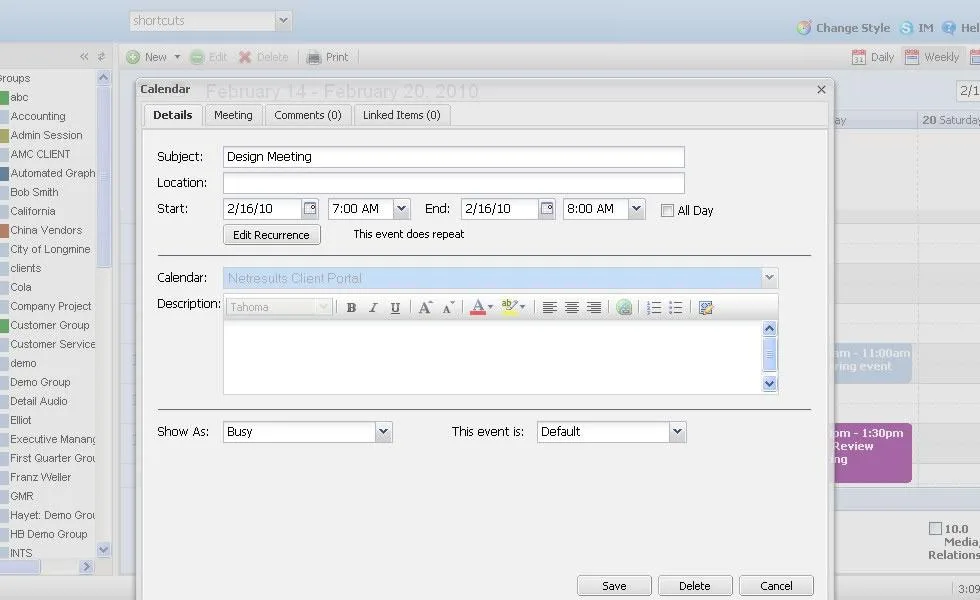Click the Start date 2/16/10 field
This screenshot has width=980, height=600.
coord(263,209)
